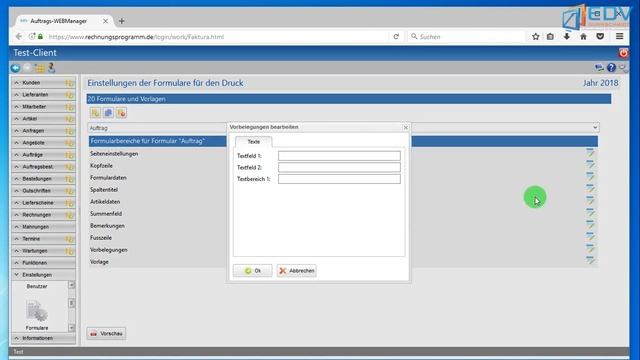
Task: Click the new-record icon next to Kunden
Action: coord(69,83)
